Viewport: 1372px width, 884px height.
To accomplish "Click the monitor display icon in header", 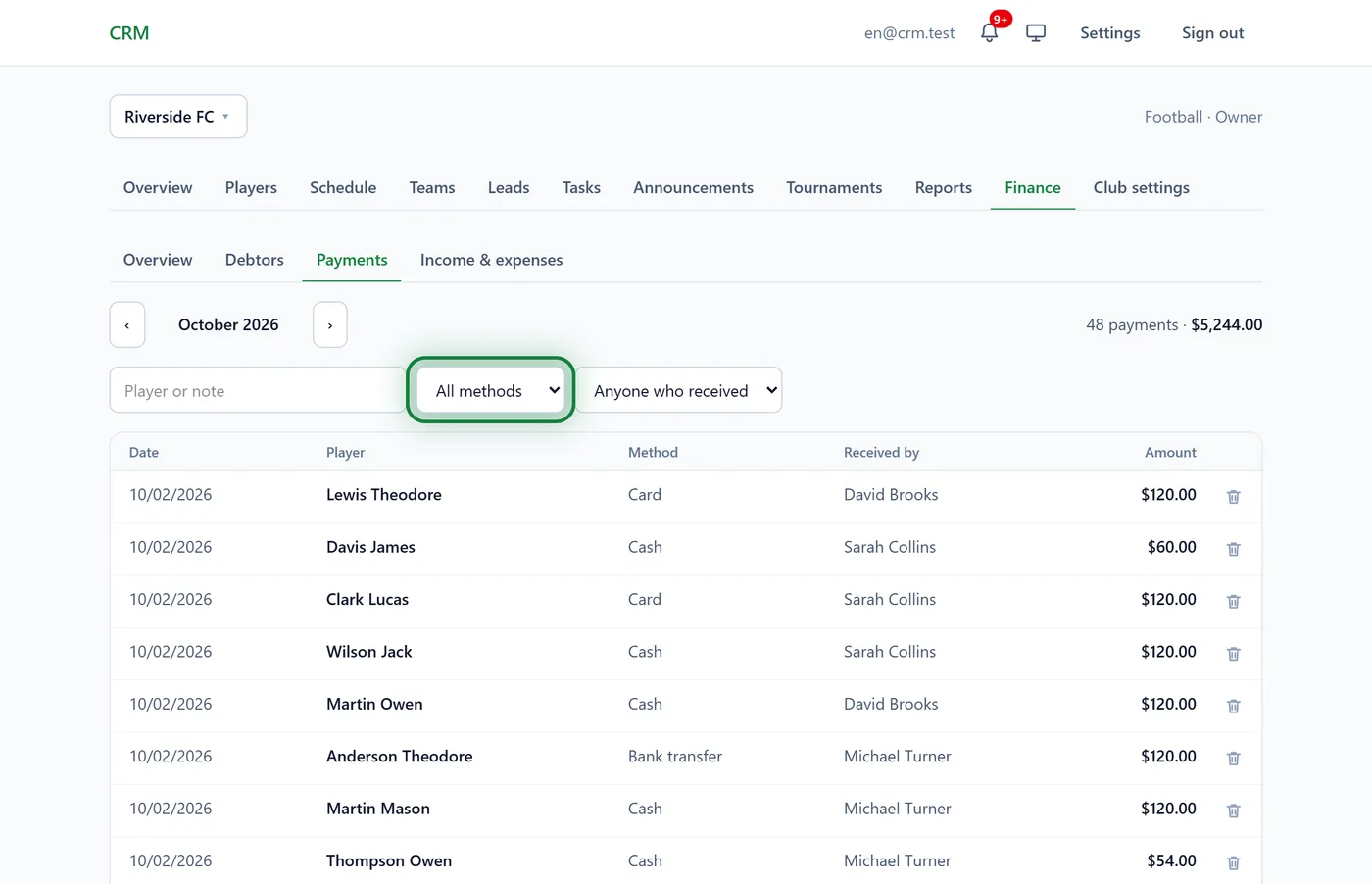I will point(1036,32).
